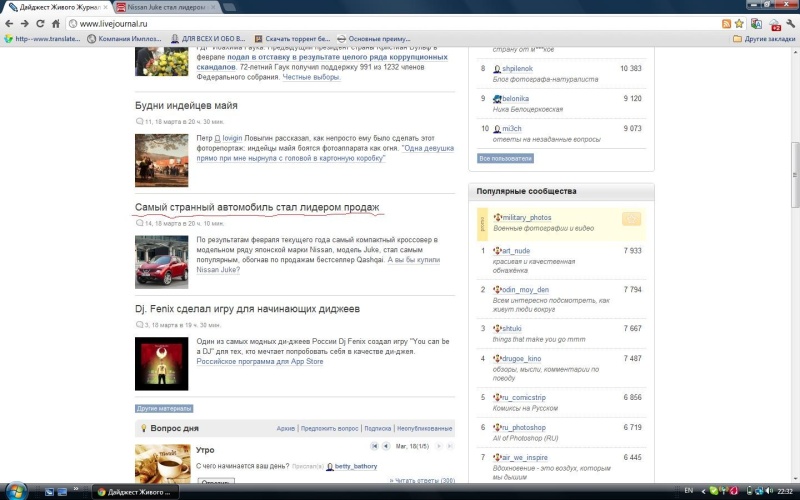Open the Самый странный автомобиль headline
800x500 pixels.
[x=257, y=207]
